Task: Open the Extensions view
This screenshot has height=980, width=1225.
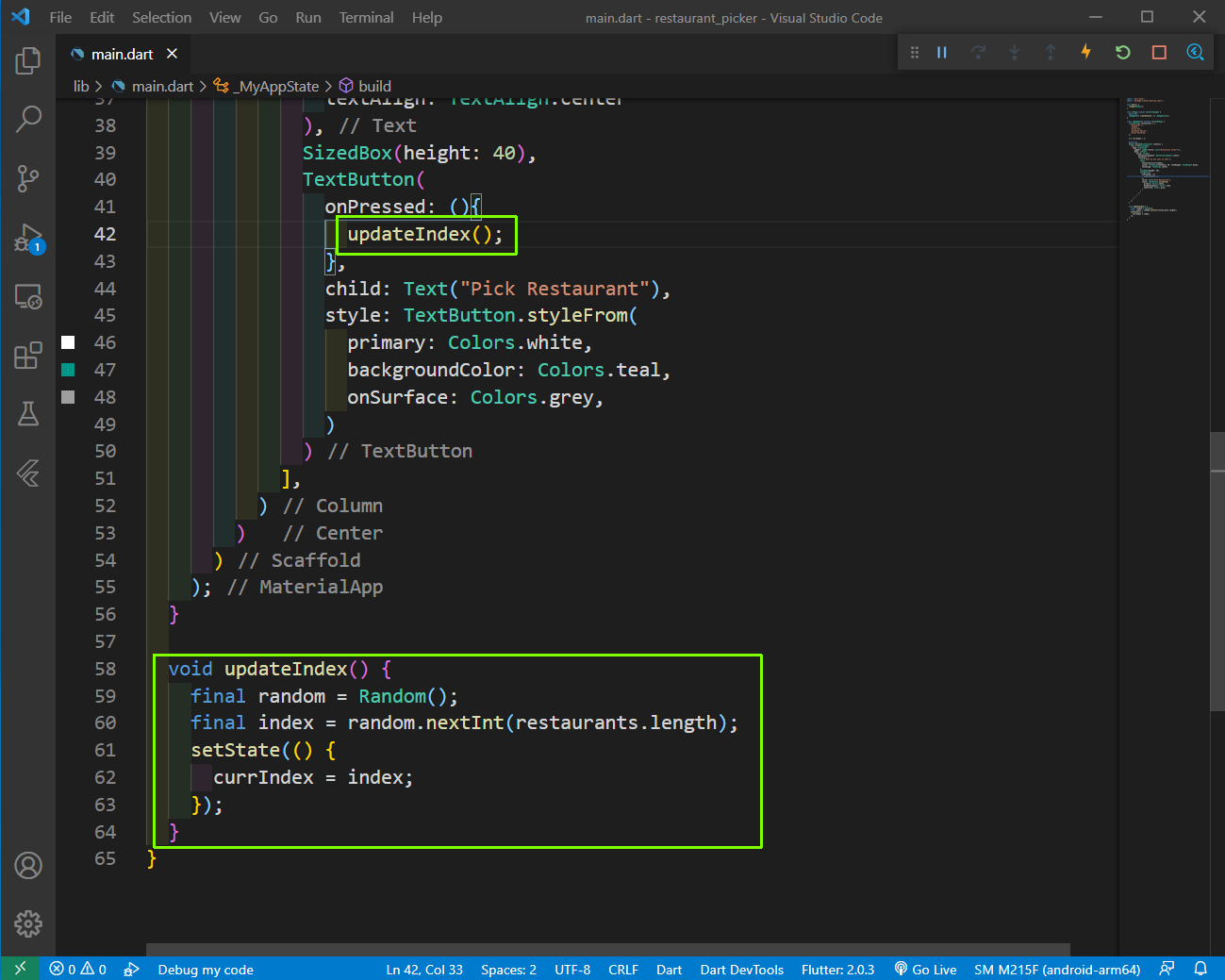Action: point(28,356)
